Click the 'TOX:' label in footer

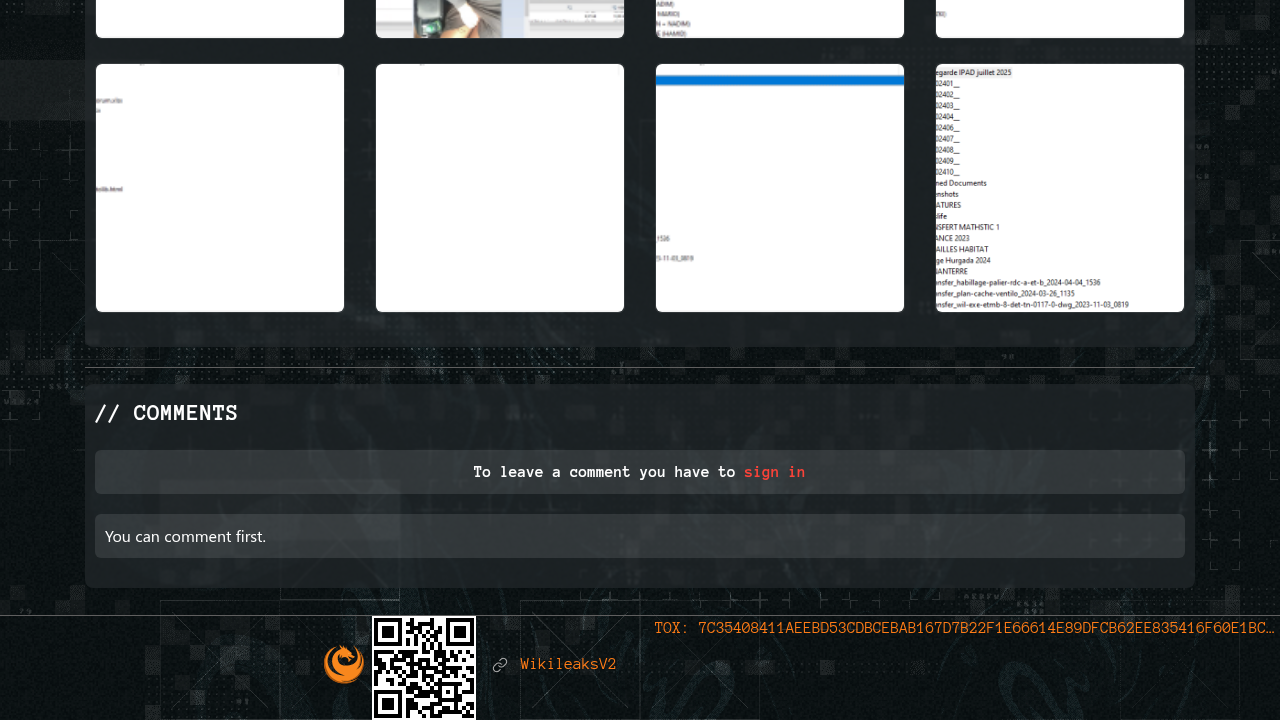click(x=671, y=628)
